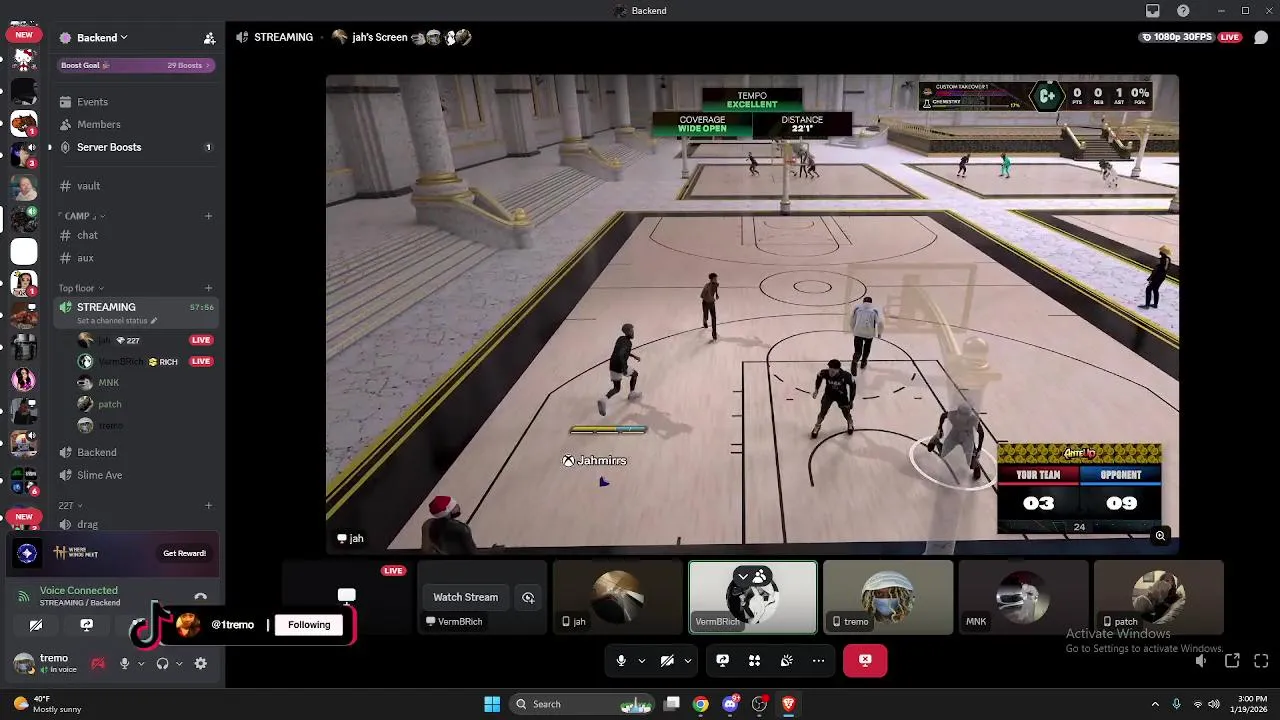Click the Following button on the TikTok overlay

[x=309, y=625]
